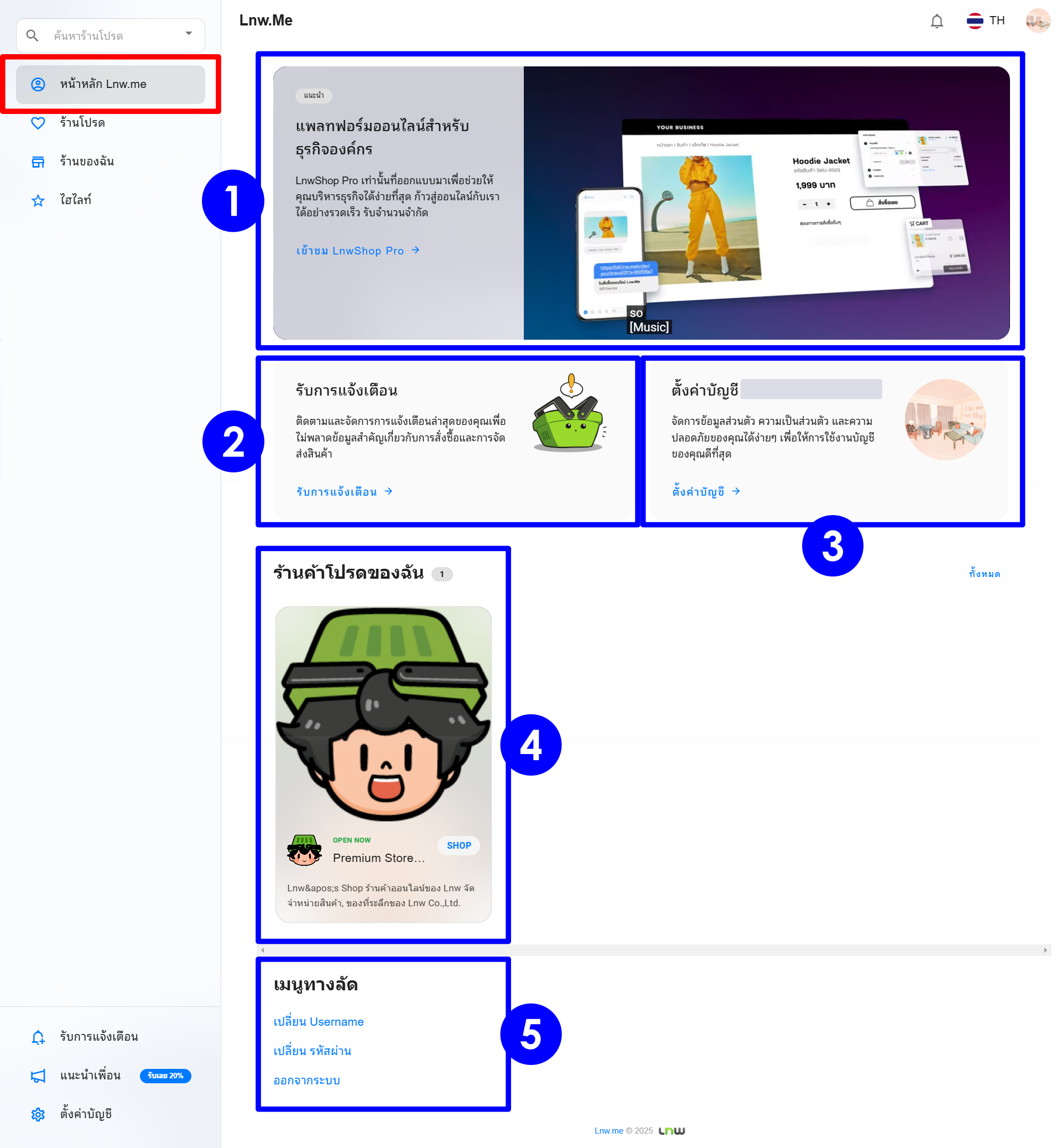Click the เข้าชม LnwShop Pro link
1062x1148 pixels.
tap(357, 251)
